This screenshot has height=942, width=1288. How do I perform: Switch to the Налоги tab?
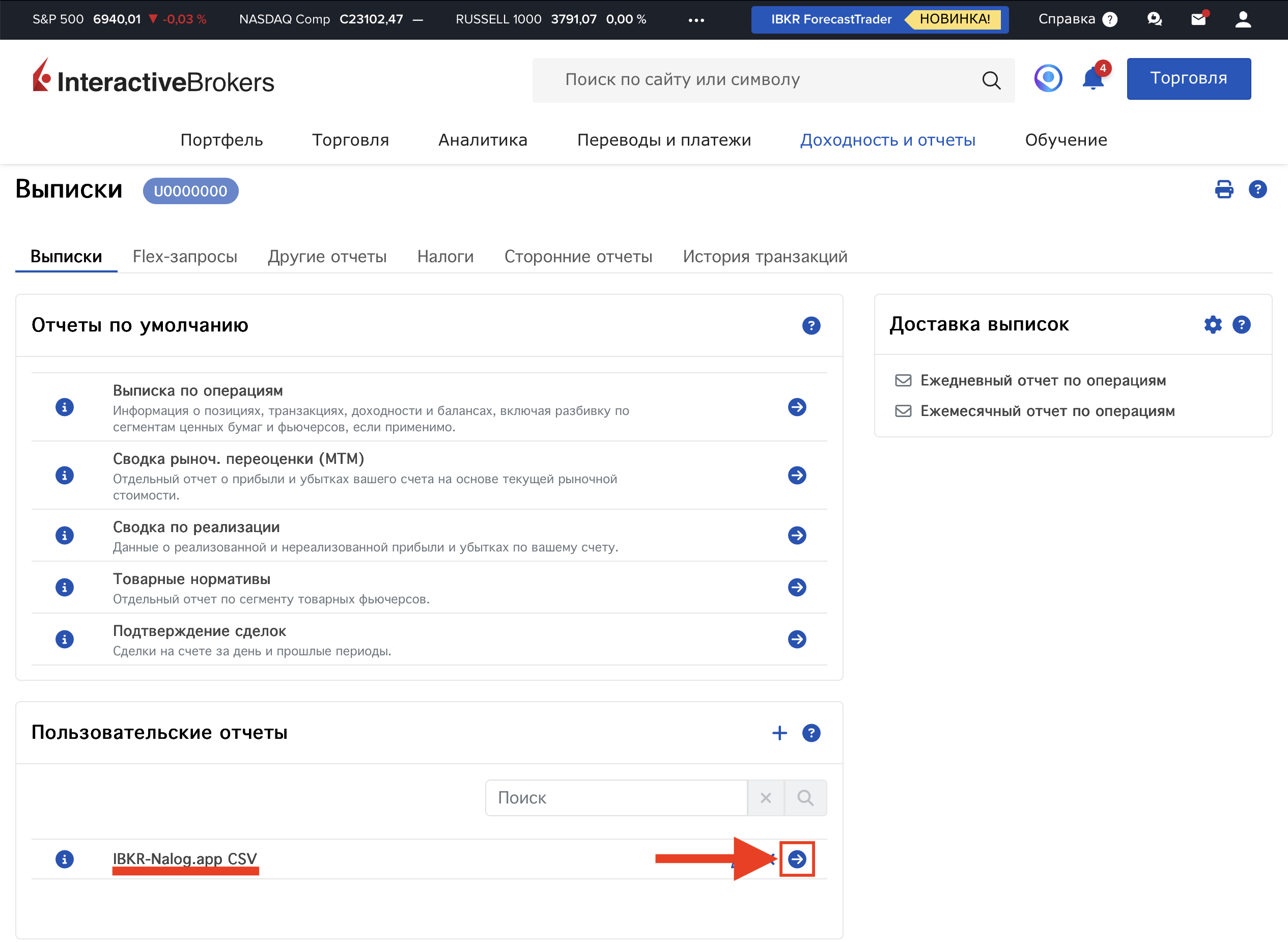pos(445,257)
